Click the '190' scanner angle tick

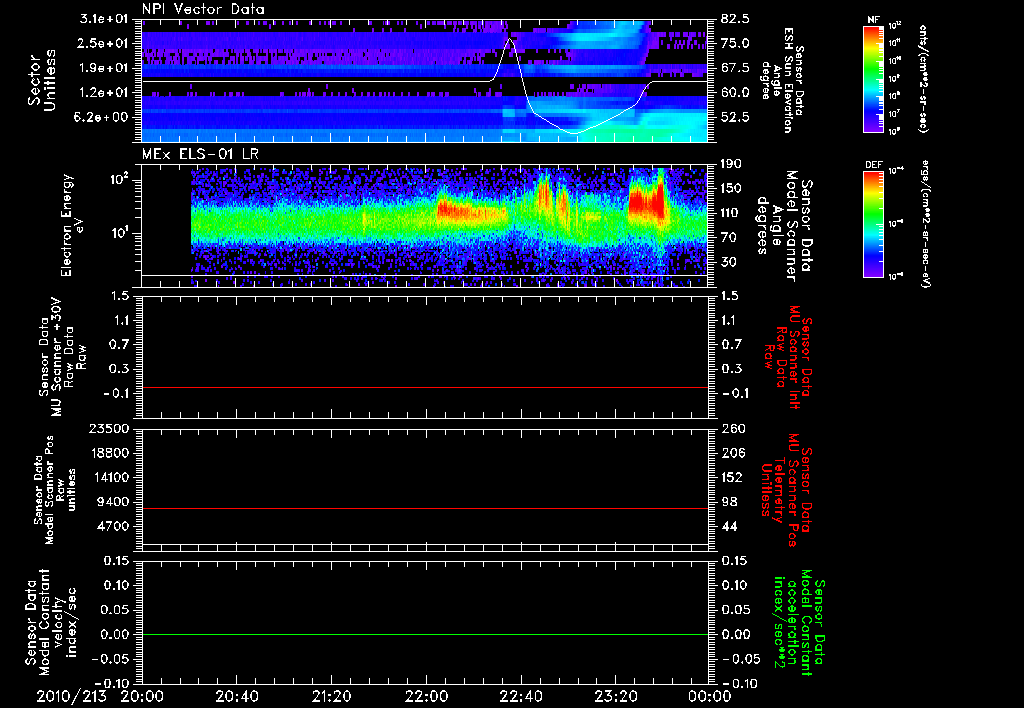731,164
